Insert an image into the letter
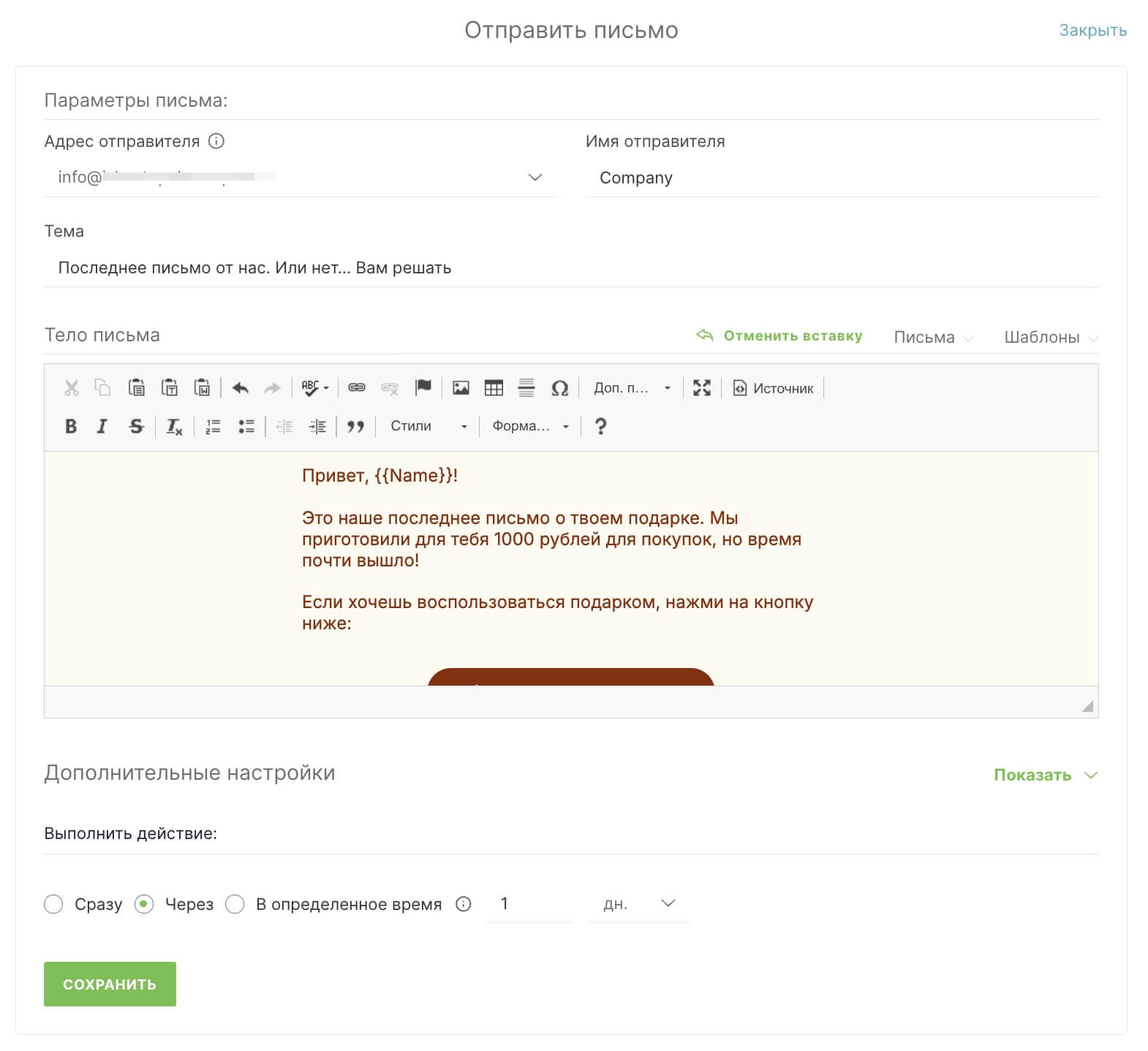The height and width of the screenshot is (1051, 1148). click(461, 388)
